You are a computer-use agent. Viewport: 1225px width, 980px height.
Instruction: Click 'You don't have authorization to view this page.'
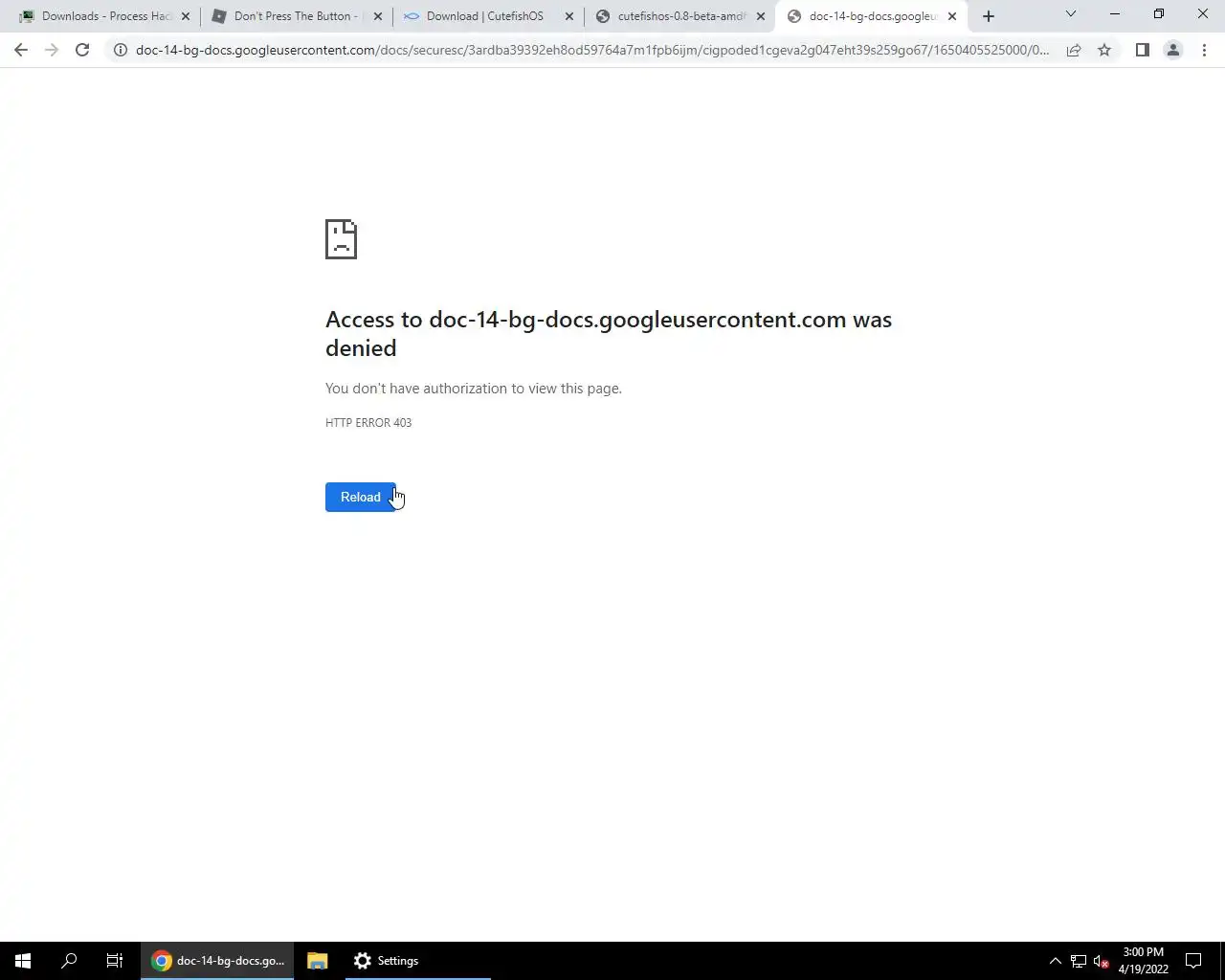pyautogui.click(x=474, y=389)
